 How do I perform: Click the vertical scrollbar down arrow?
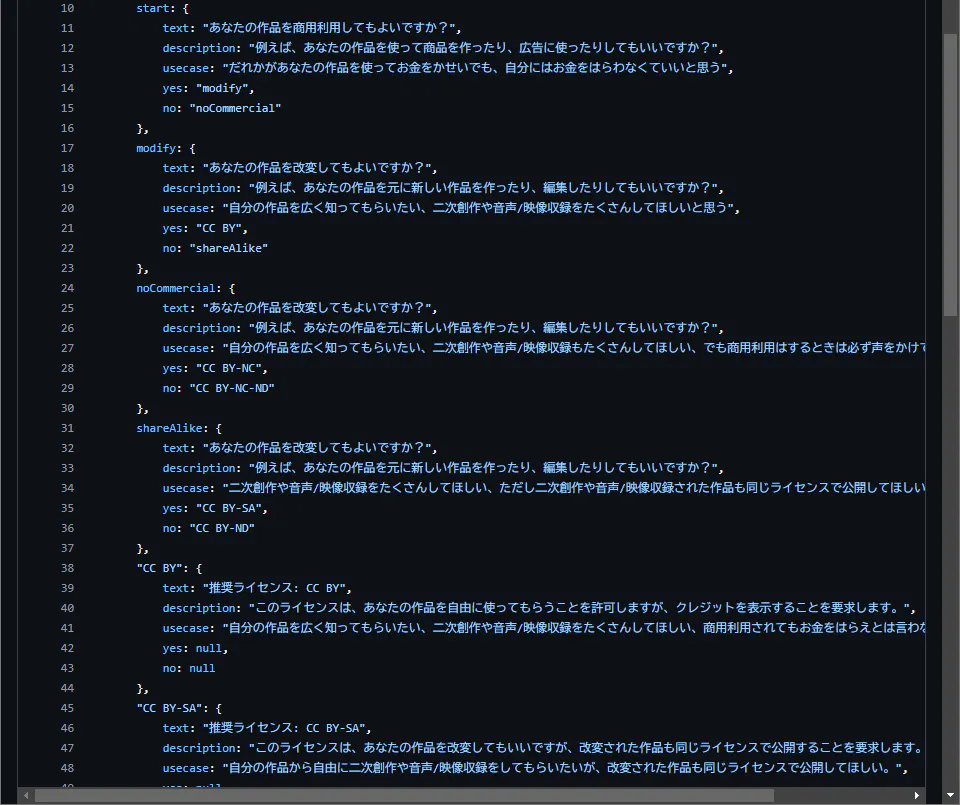pos(950,796)
